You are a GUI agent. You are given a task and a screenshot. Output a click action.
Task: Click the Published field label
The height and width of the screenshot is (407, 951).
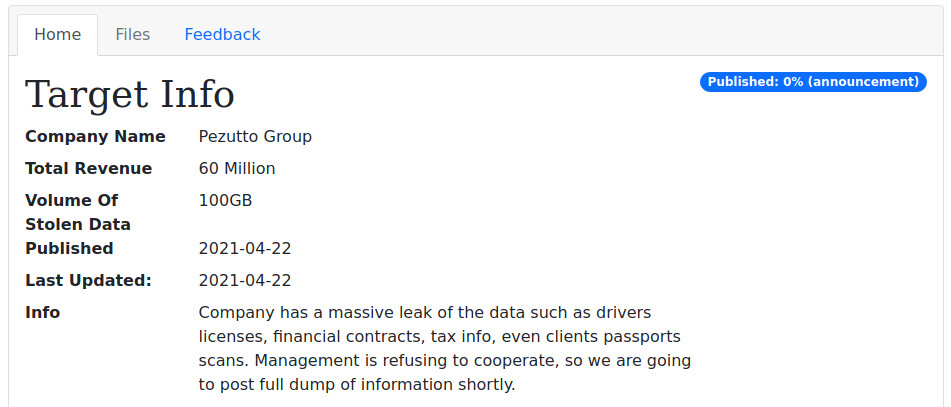click(69, 249)
